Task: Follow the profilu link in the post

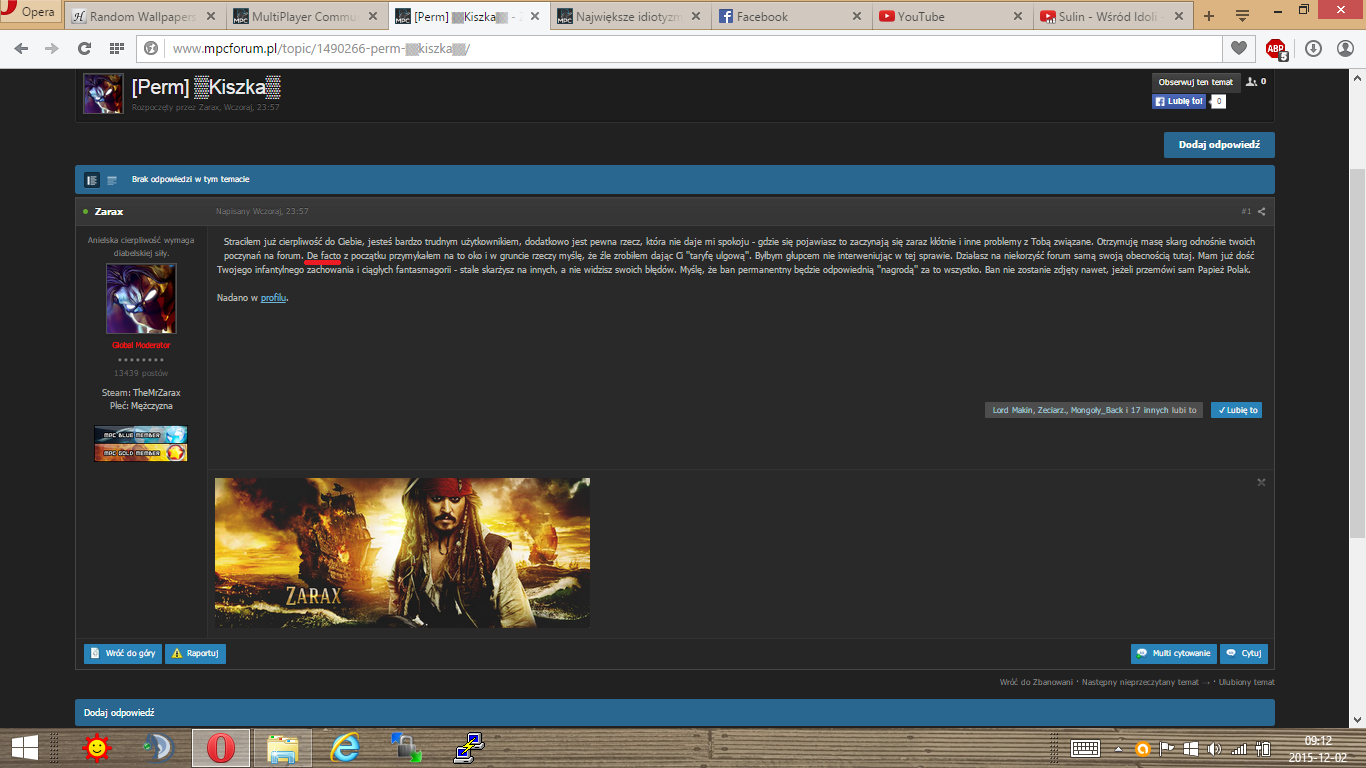Action: point(273,297)
